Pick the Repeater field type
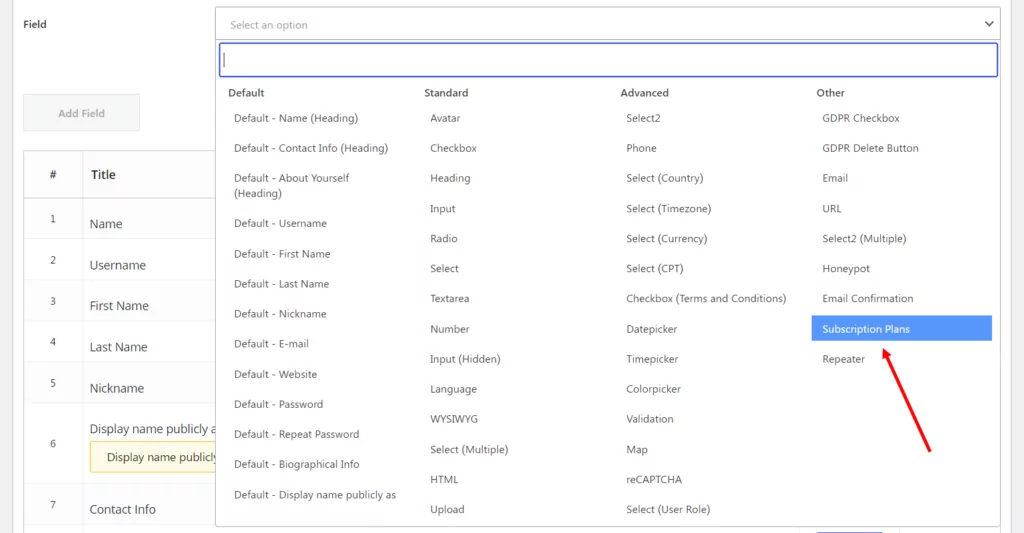Viewport: 1024px width, 533px height. (x=844, y=359)
